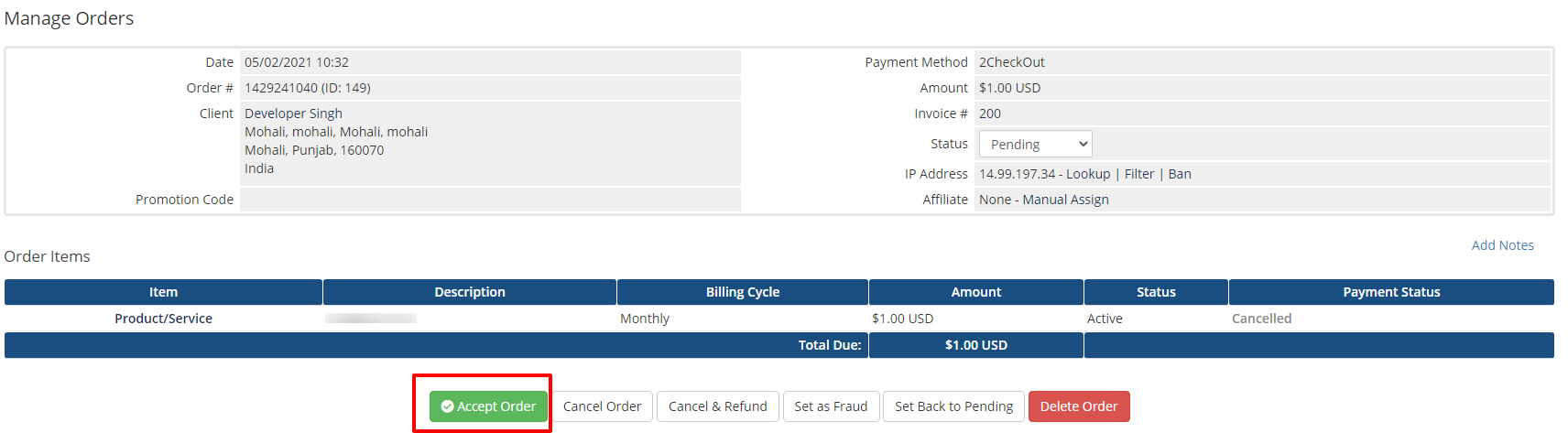Click invoice number 200
This screenshot has height=433, width=1568.
(990, 114)
